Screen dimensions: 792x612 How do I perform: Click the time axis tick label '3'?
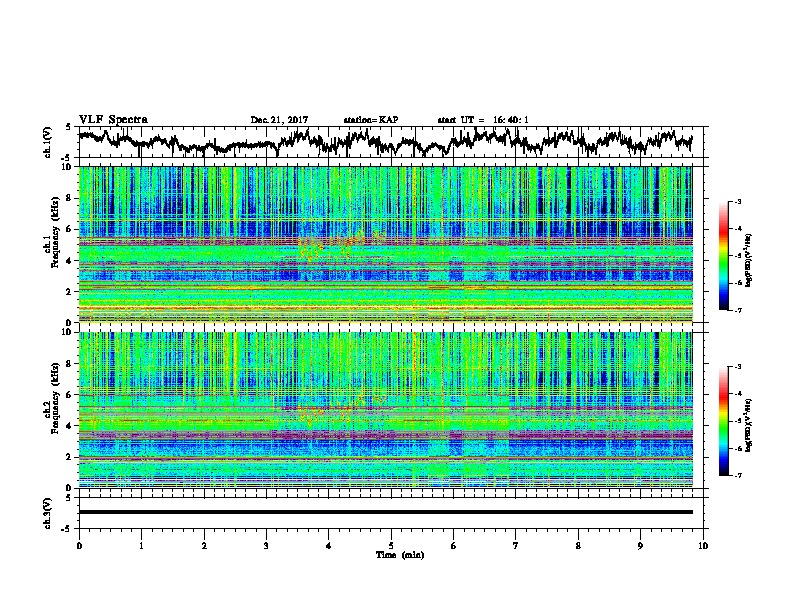point(266,546)
